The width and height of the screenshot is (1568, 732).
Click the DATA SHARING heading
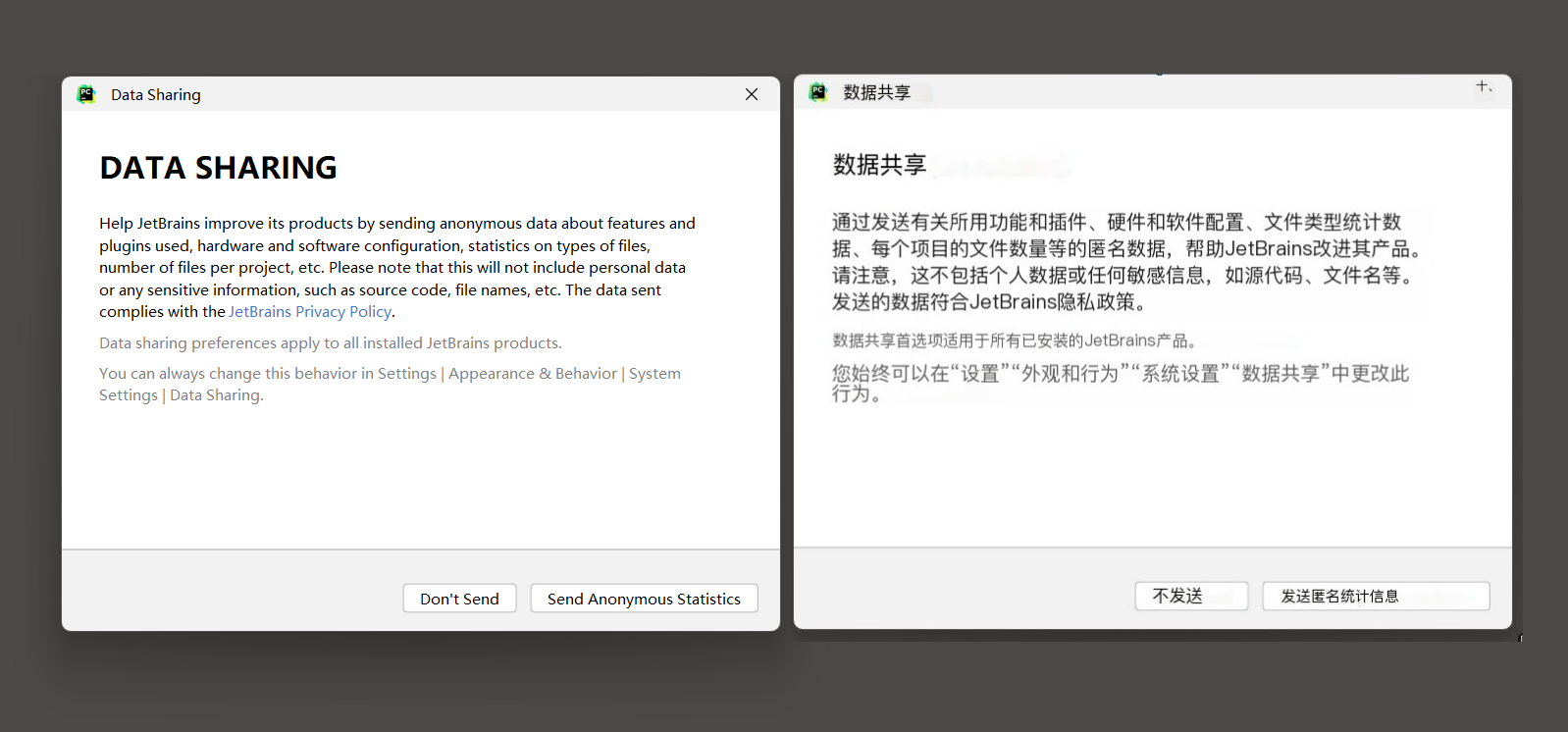pos(218,168)
